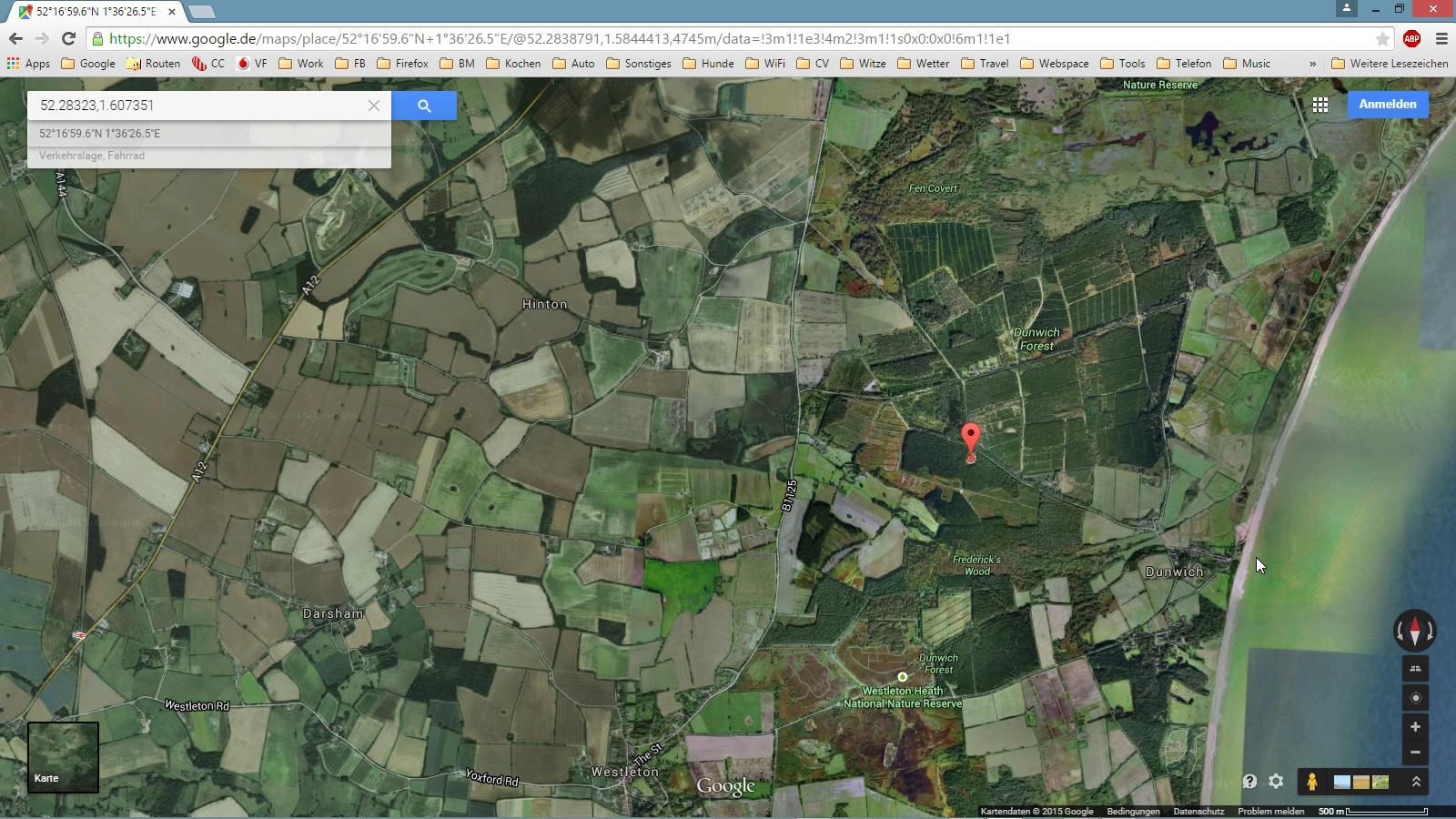Open the CC bookmark
The height and width of the screenshot is (819, 1456).
(x=208, y=64)
